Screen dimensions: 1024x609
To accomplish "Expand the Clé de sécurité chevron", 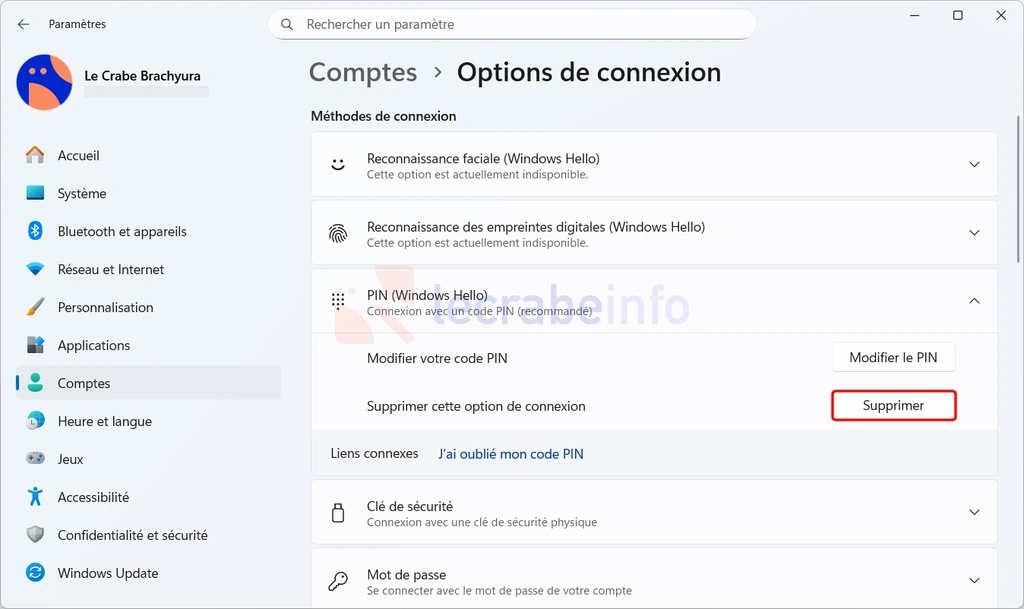I will tap(974, 512).
